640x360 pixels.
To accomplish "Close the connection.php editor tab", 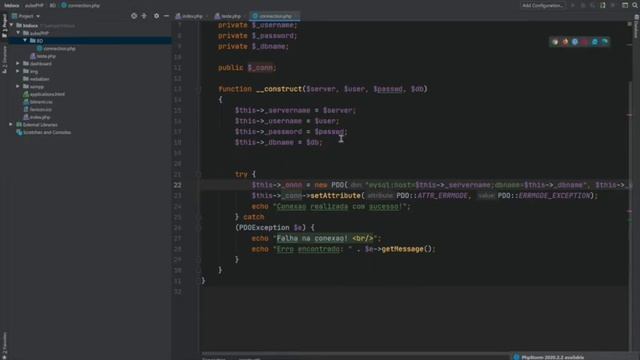I will (x=297, y=16).
